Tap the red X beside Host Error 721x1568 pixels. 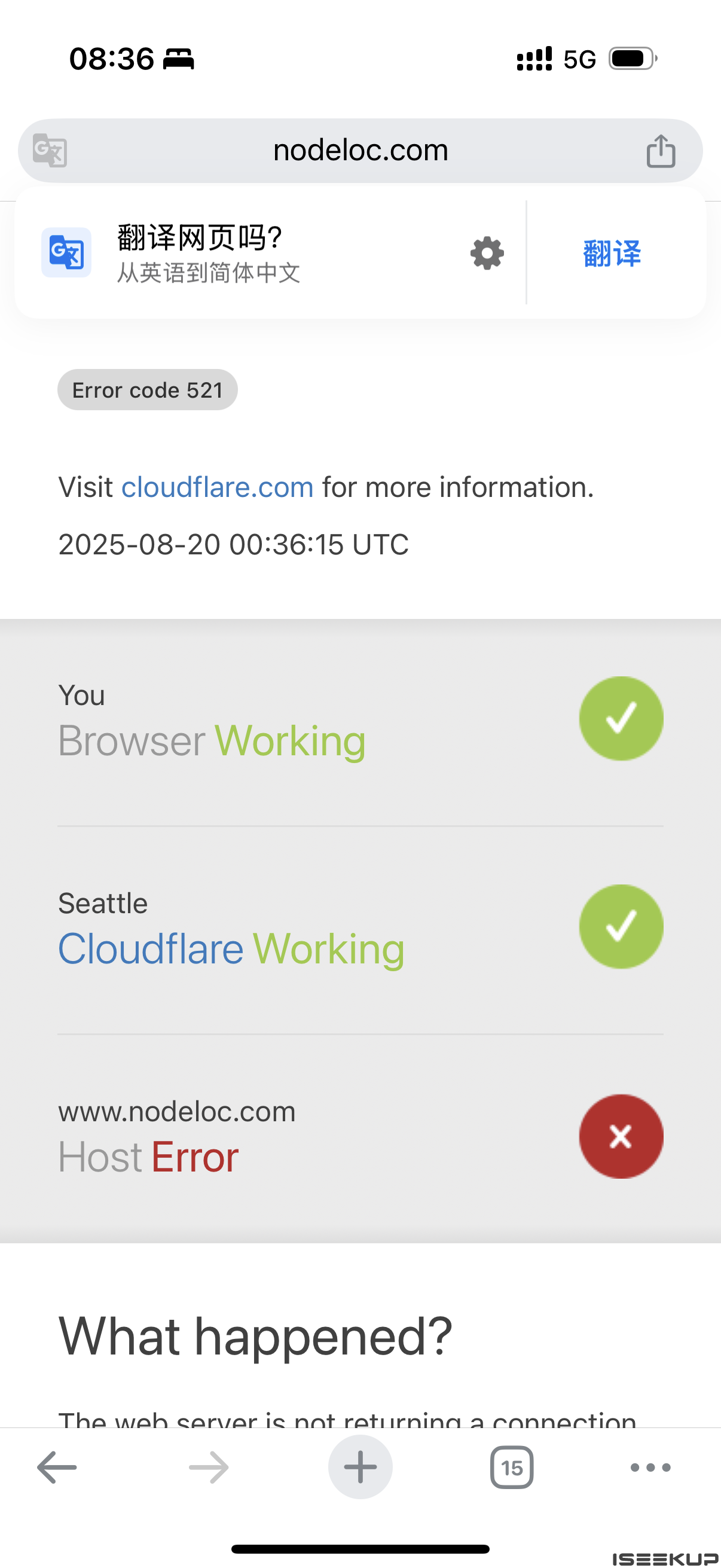621,1136
